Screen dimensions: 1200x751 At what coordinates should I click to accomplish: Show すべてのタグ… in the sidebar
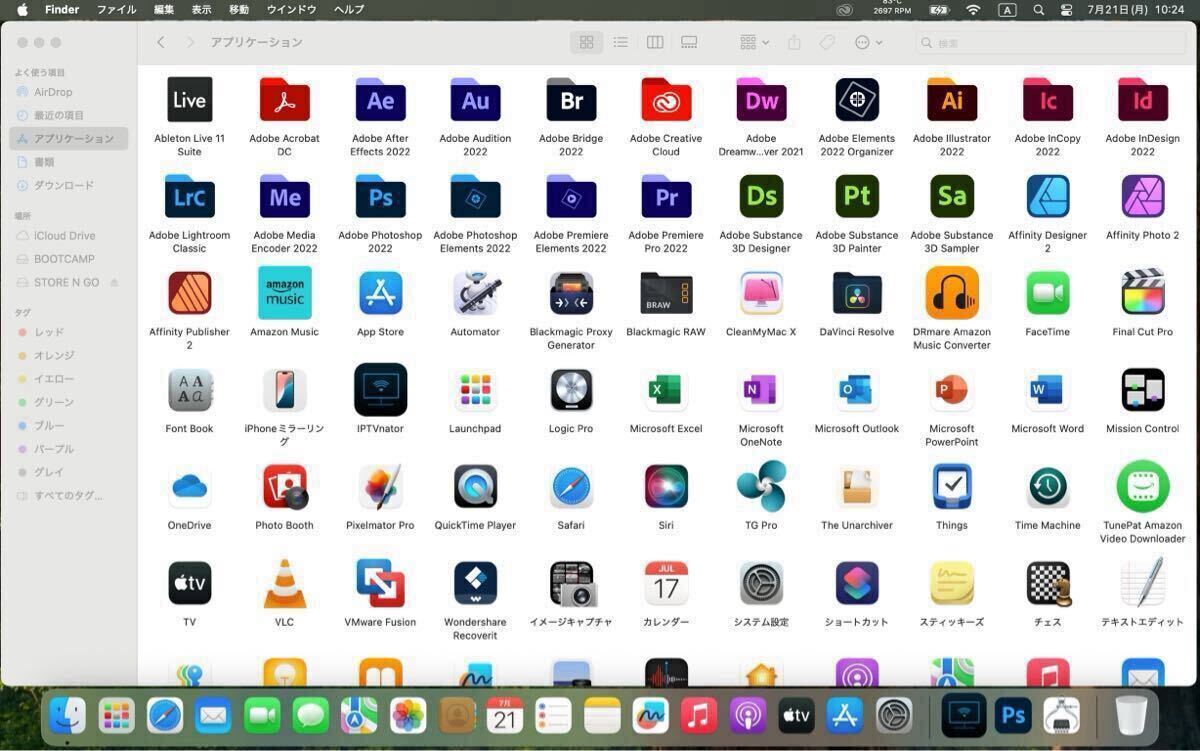(x=69, y=495)
